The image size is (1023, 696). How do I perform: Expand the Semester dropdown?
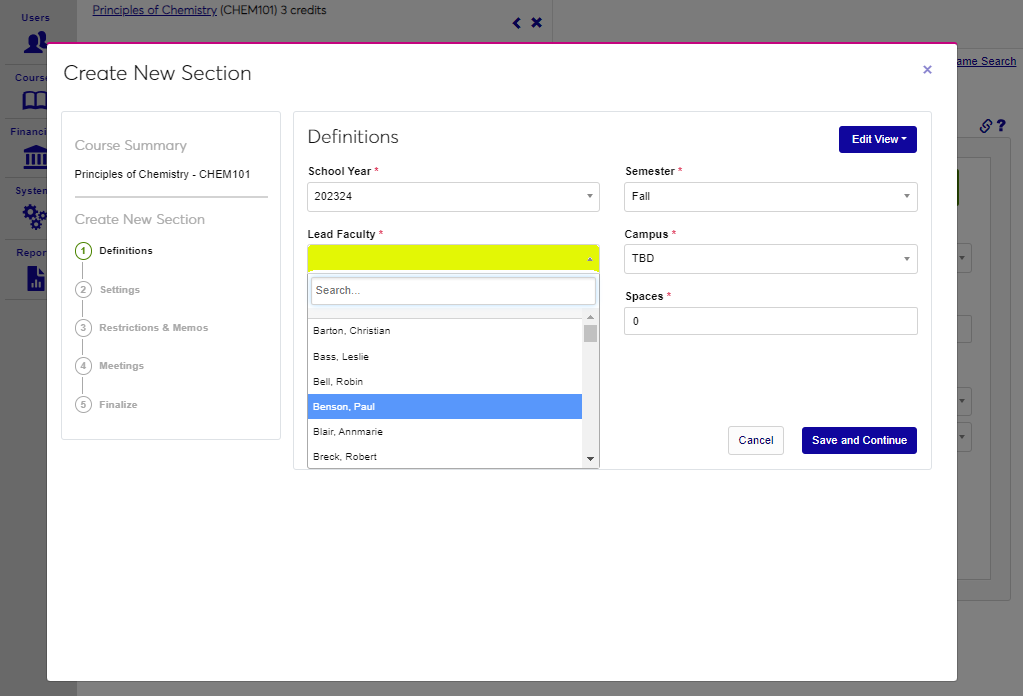[770, 197]
